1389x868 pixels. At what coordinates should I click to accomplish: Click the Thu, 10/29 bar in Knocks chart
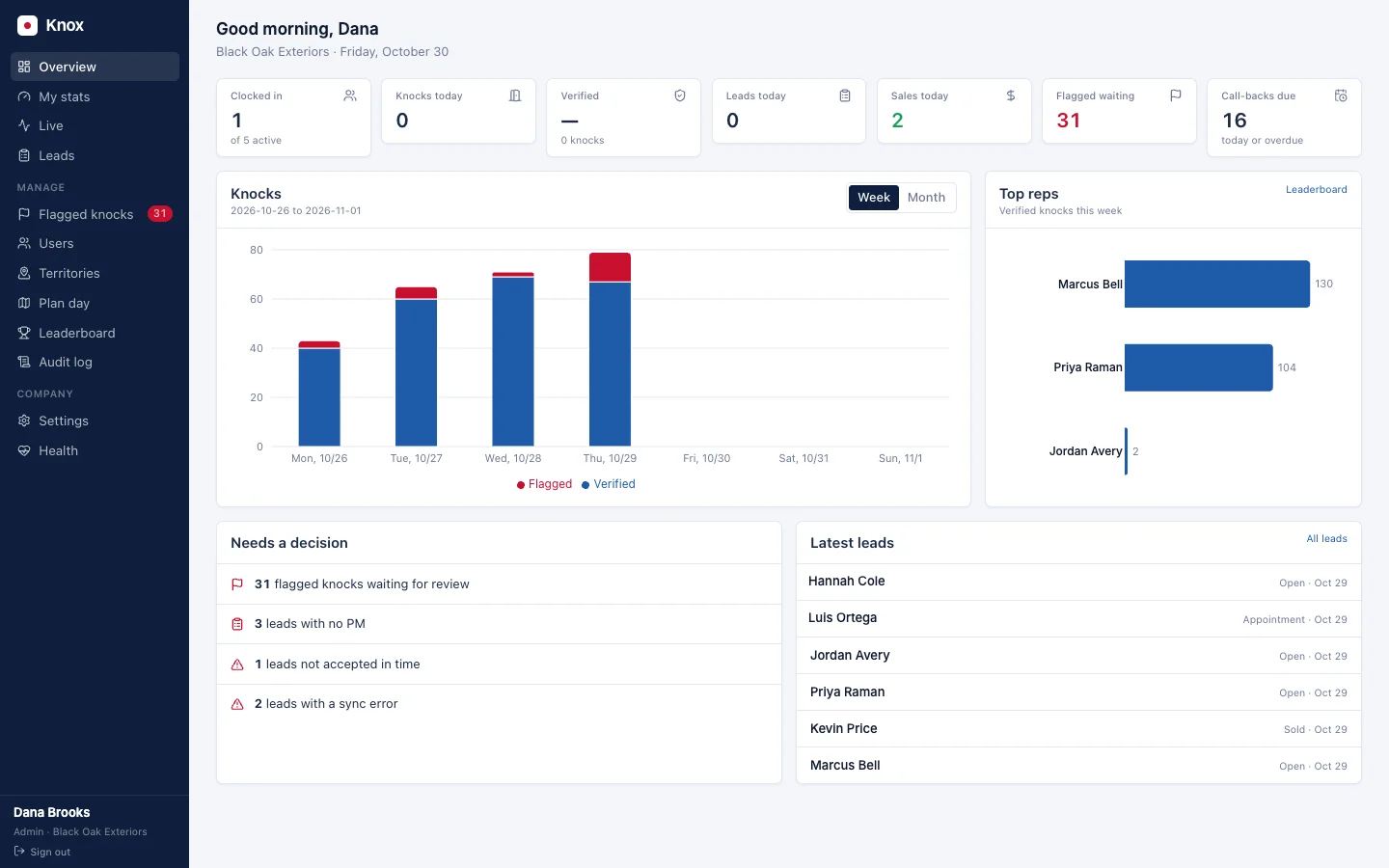[610, 349]
